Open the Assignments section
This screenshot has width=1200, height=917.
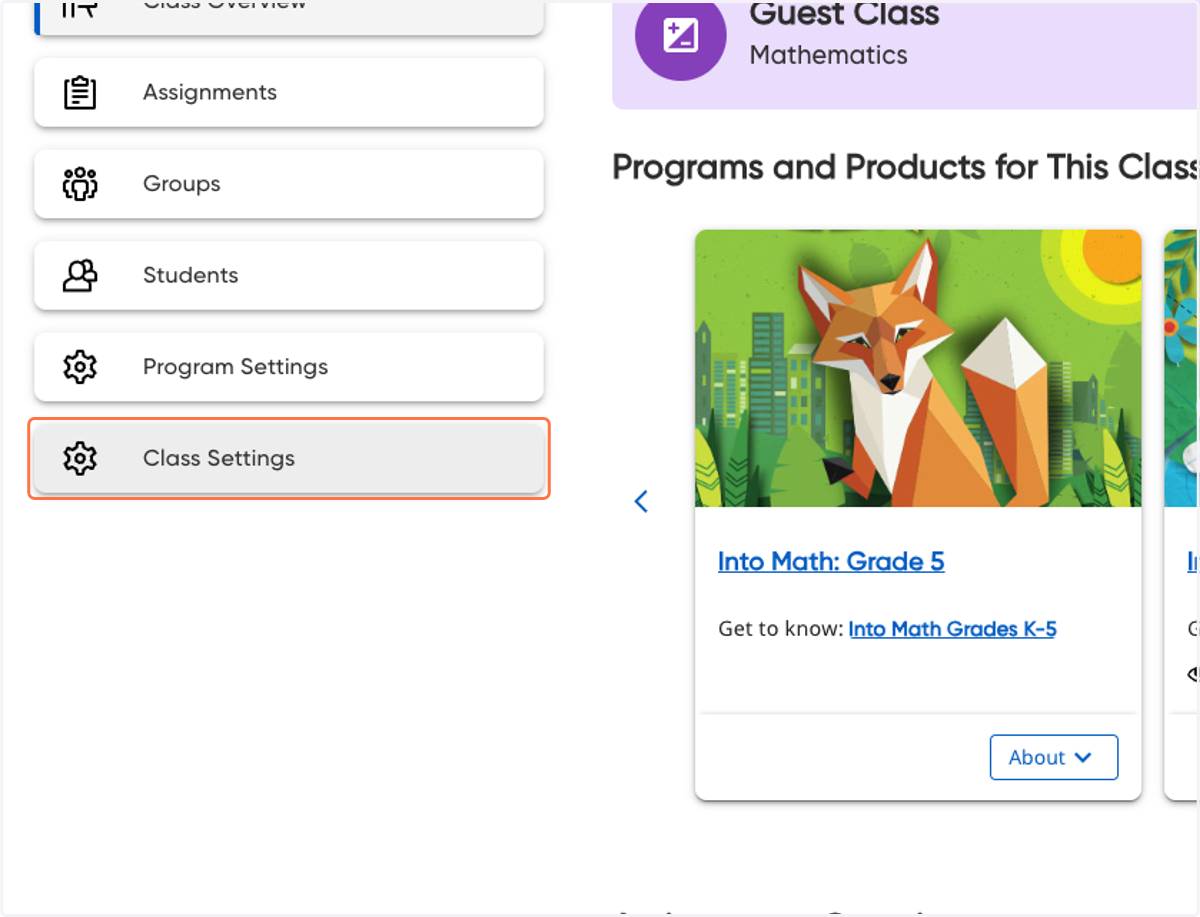[289, 92]
